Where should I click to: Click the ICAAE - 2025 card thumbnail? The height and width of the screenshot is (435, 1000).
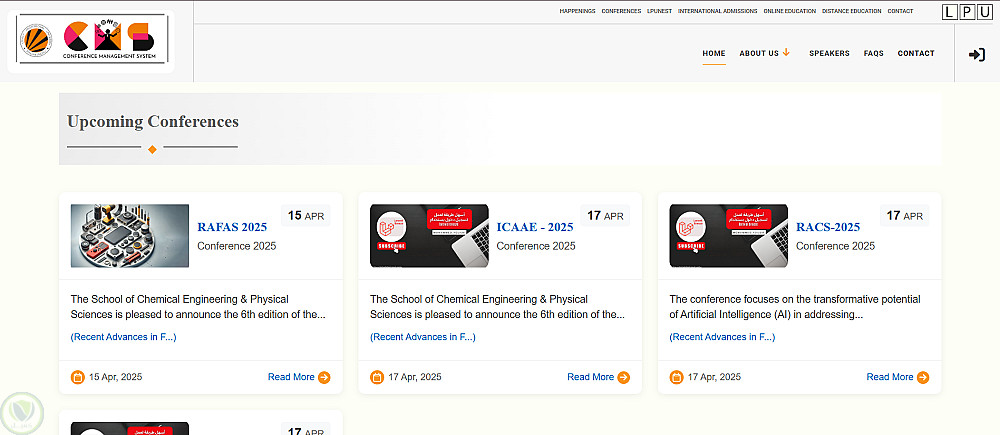click(429, 235)
